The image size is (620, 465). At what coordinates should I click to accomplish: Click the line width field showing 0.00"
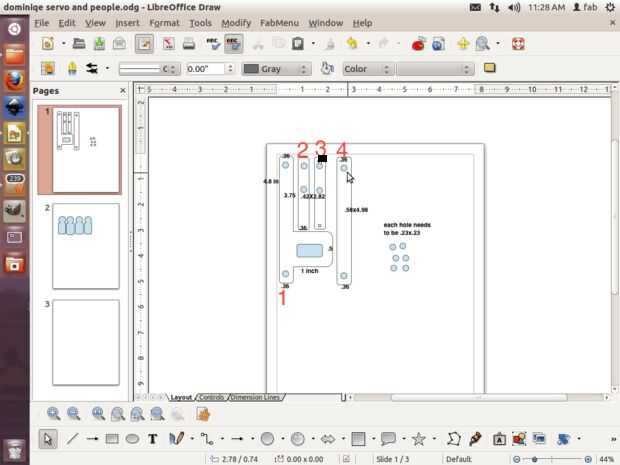coord(205,69)
